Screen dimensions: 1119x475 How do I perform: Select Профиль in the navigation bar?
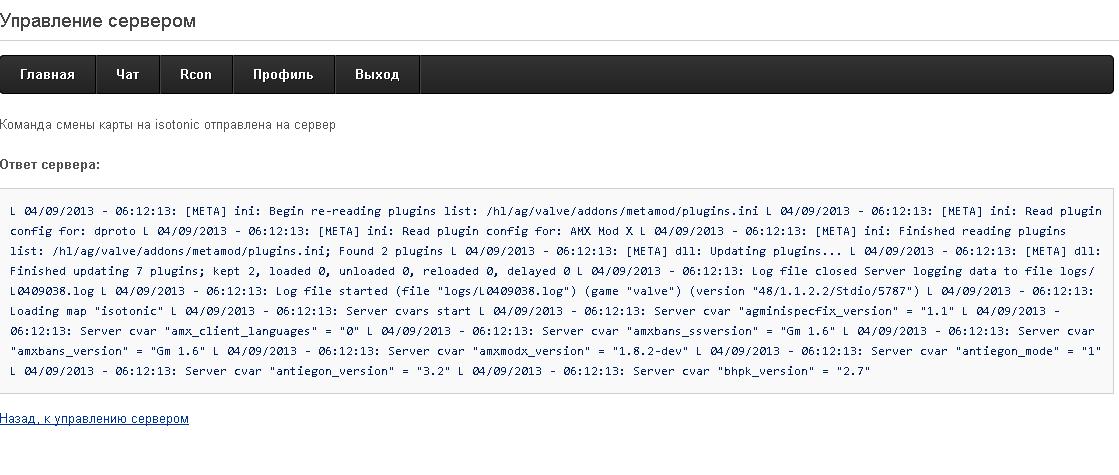283,75
